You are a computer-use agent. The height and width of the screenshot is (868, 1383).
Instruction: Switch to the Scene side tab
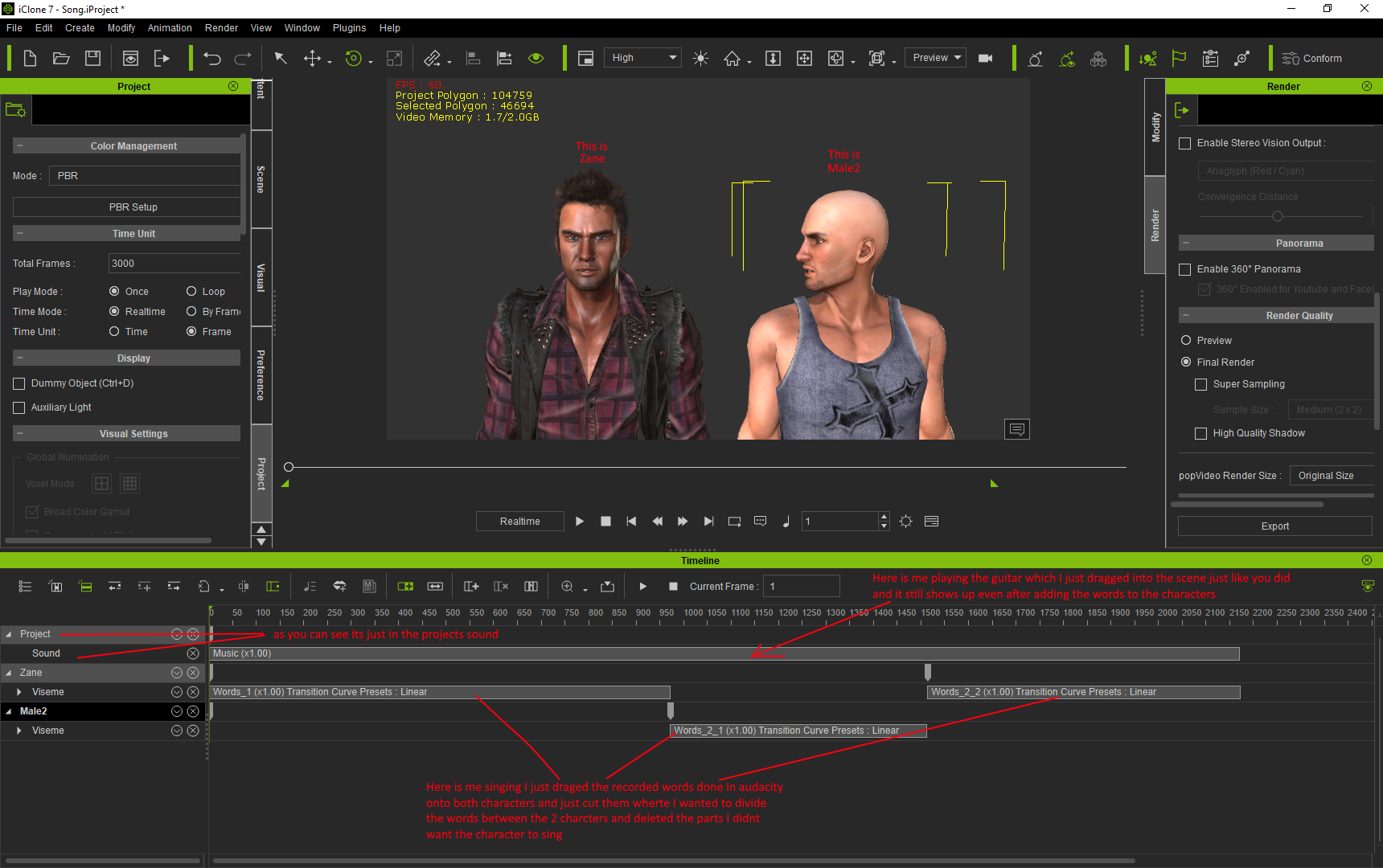(x=261, y=179)
